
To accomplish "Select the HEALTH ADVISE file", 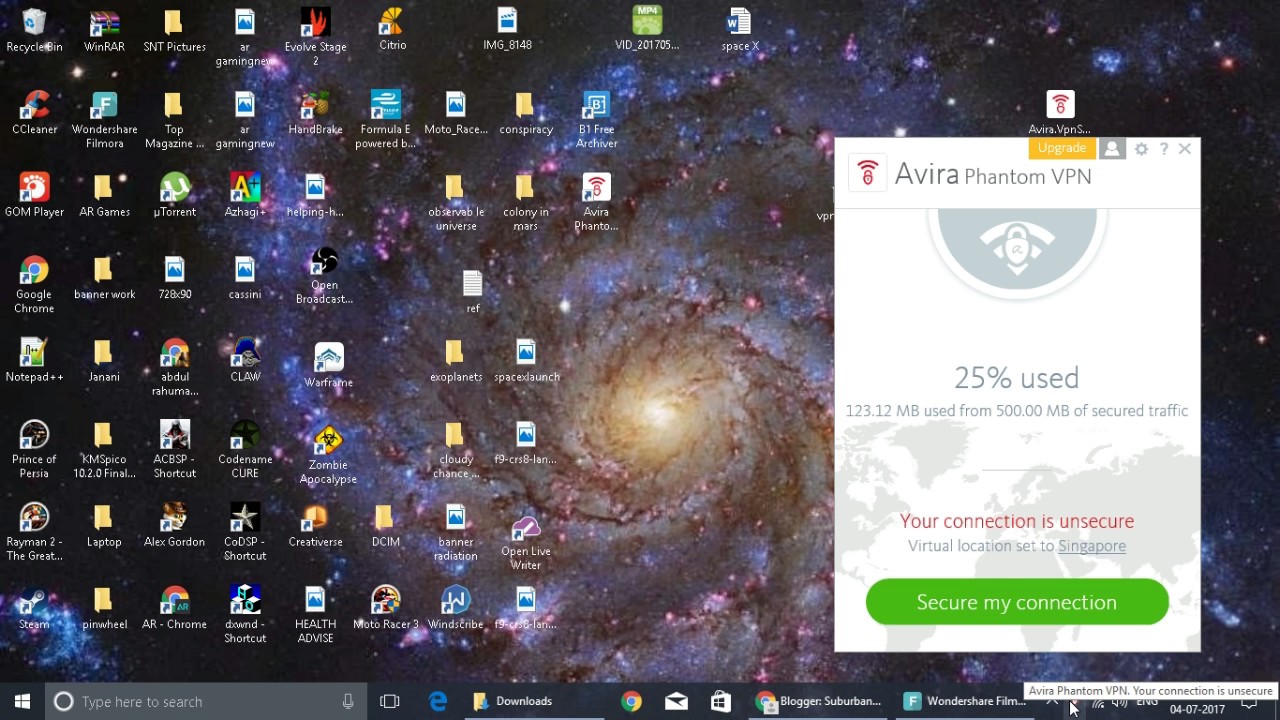I will 315,615.
